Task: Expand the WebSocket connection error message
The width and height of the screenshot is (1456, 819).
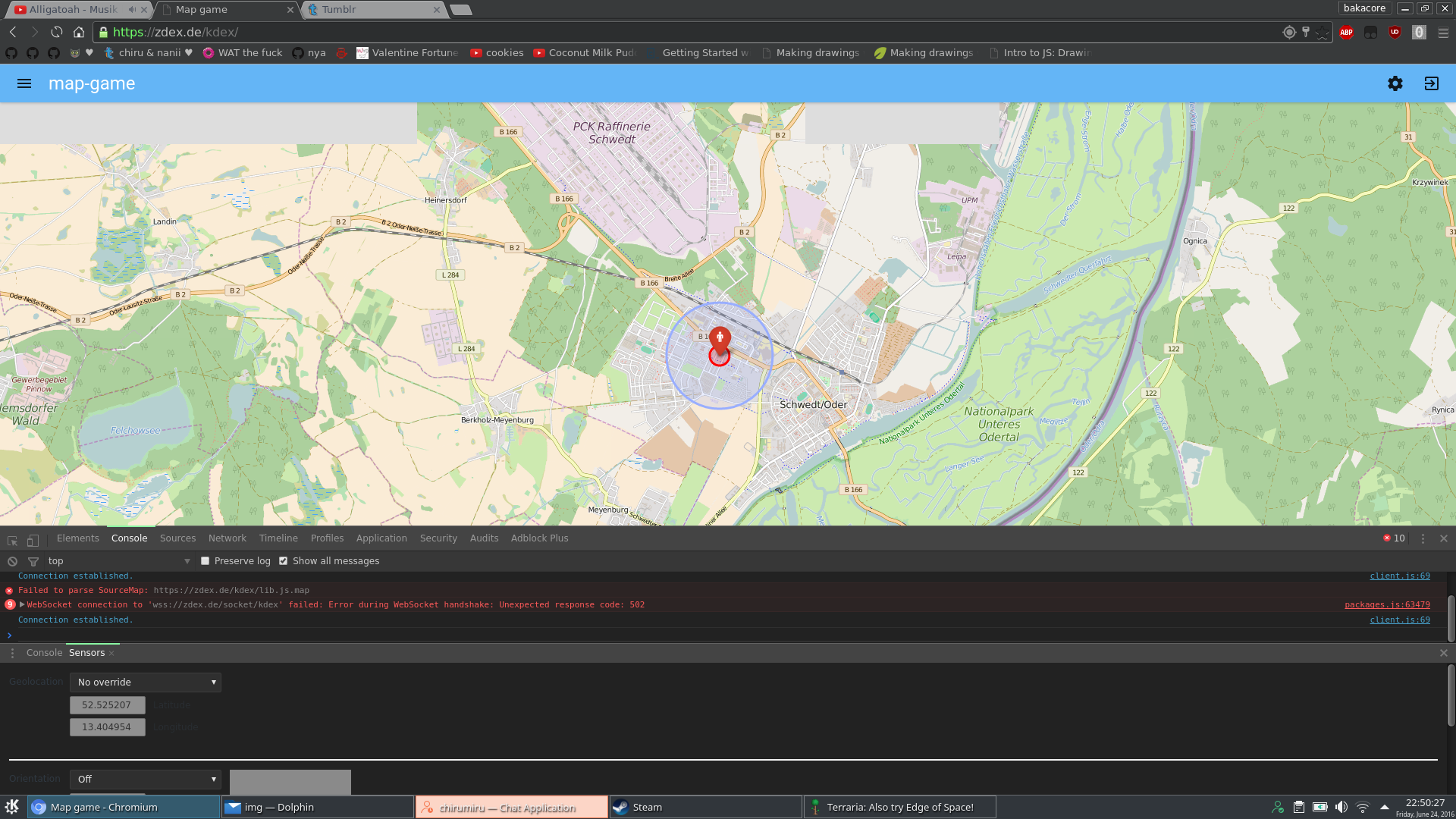Action: tap(22, 605)
